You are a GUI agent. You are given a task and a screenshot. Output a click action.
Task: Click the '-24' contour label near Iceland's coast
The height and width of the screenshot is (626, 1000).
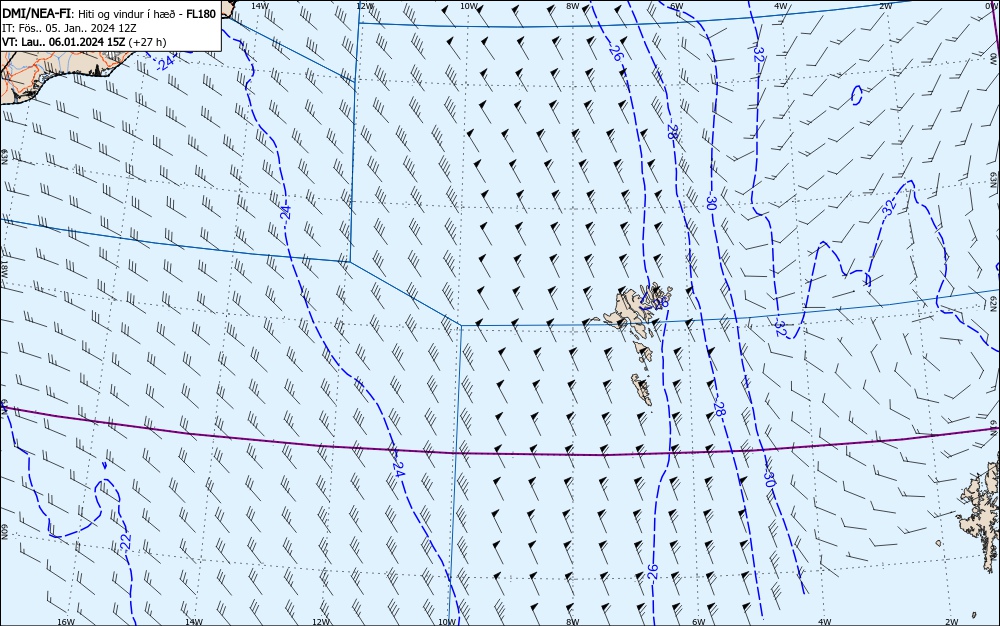click(x=165, y=63)
